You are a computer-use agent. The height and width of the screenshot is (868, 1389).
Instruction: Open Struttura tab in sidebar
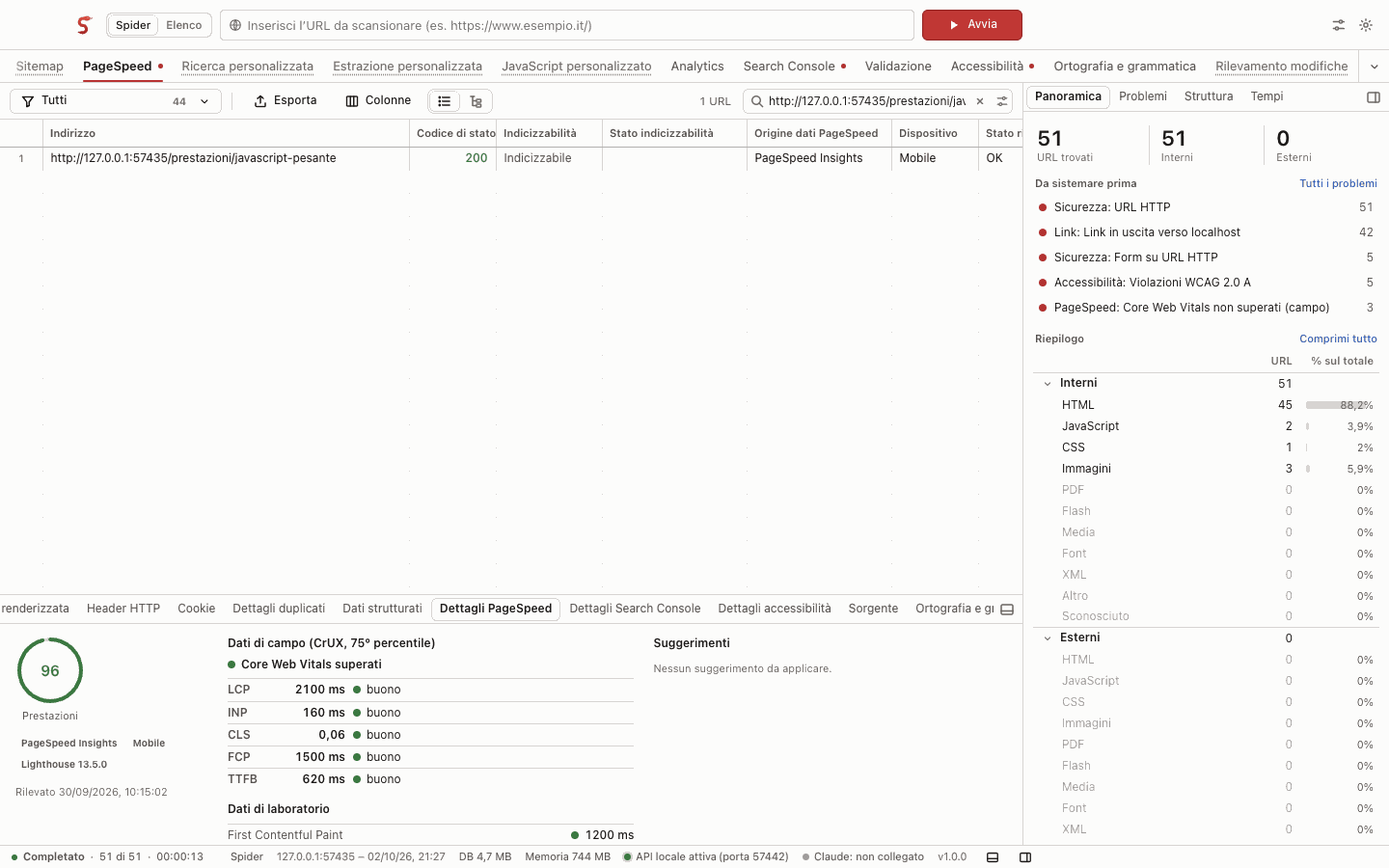pos(1209,96)
